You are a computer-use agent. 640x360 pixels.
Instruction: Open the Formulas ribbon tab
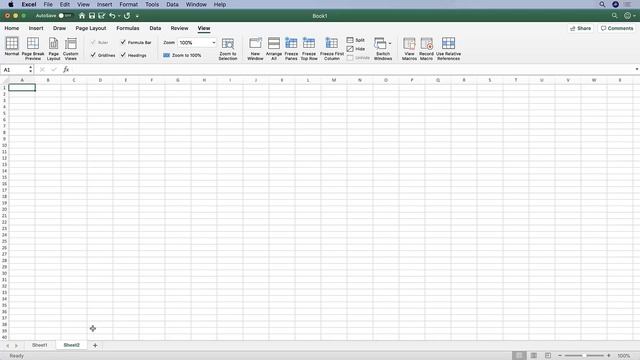pos(128,28)
